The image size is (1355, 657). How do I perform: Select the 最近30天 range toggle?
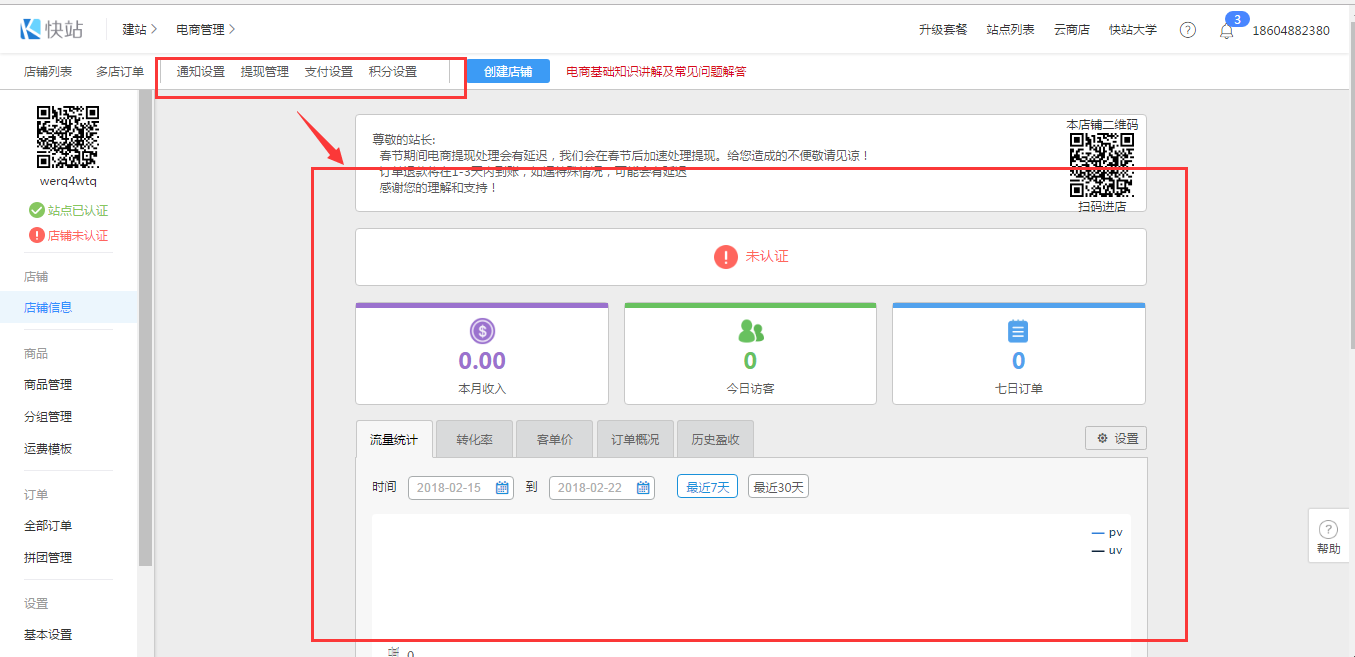click(778, 487)
